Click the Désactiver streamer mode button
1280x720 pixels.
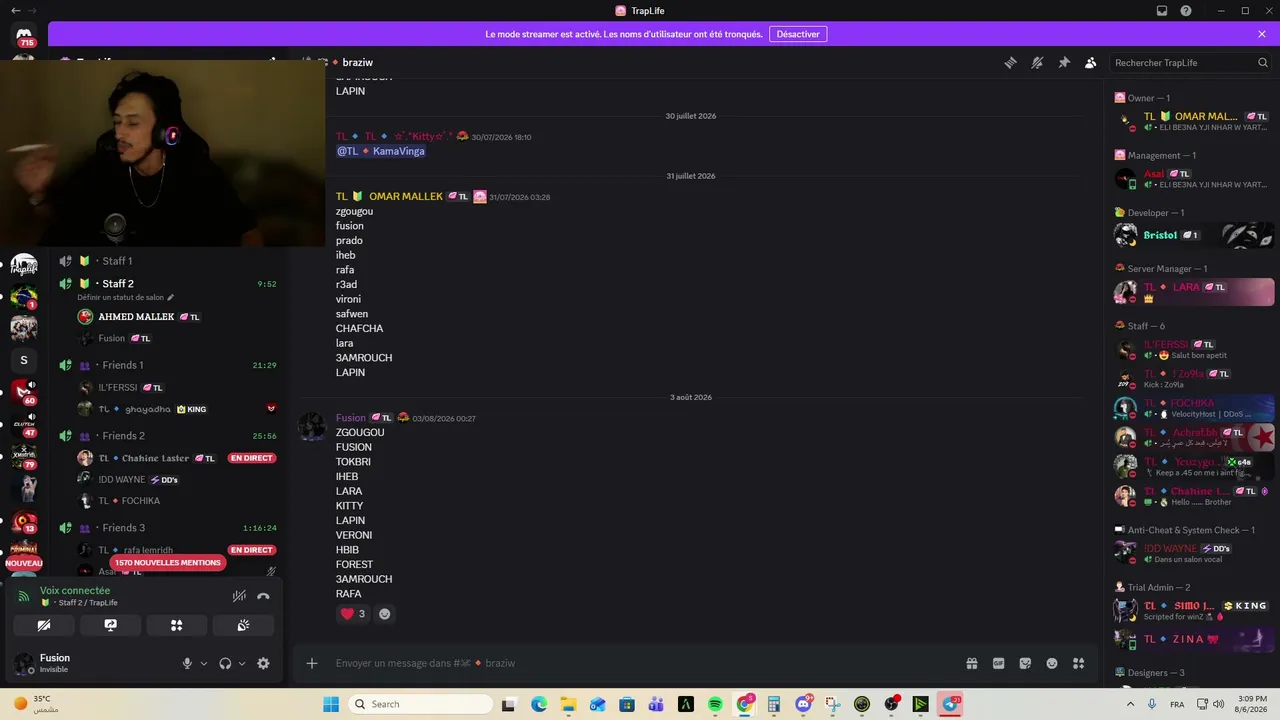pos(798,34)
